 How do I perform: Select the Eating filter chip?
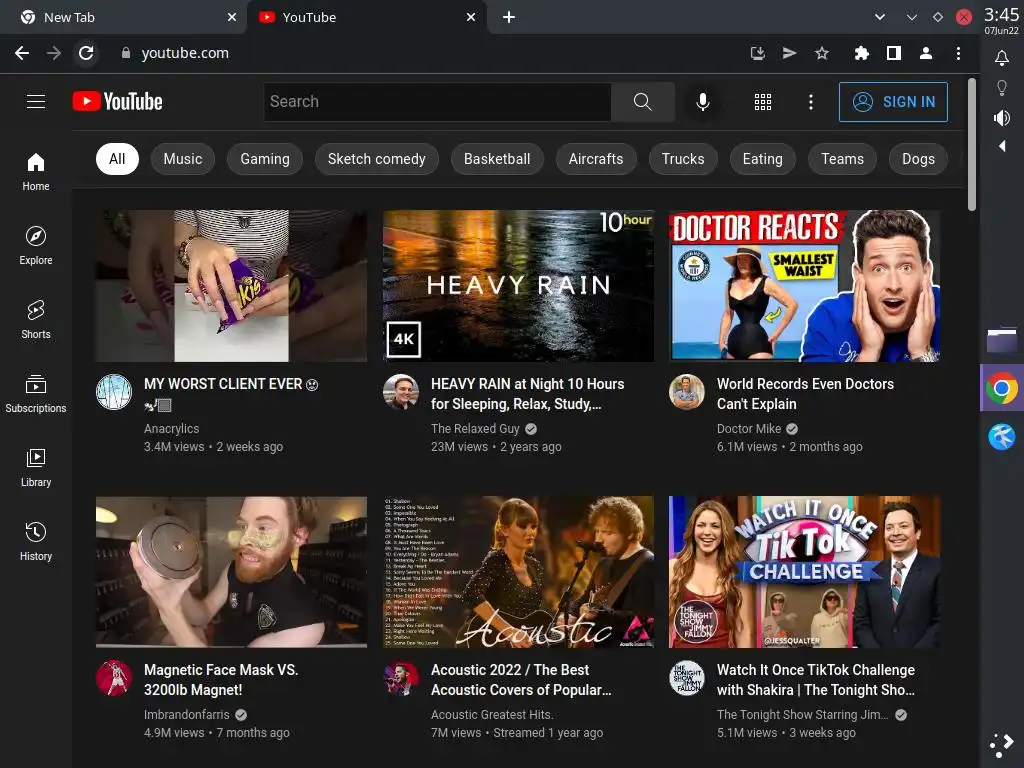coord(763,159)
